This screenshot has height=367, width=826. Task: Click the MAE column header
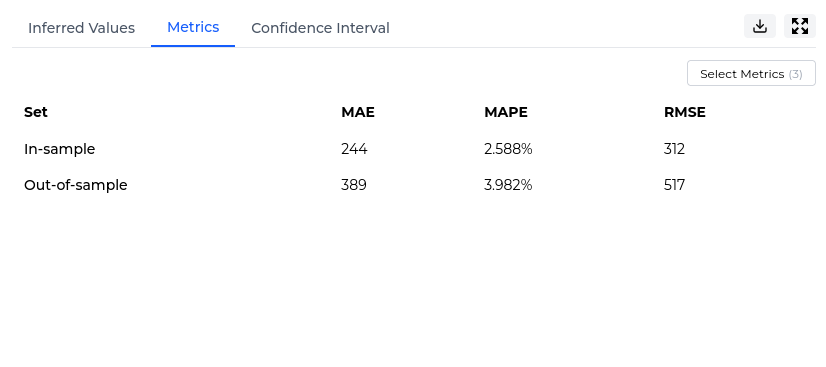(x=358, y=112)
